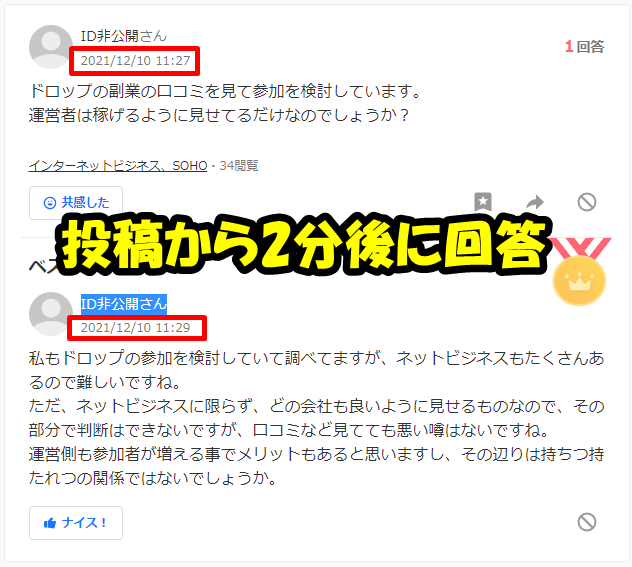Click the question's report prohibition icon
This screenshot has width=632, height=567.
586,202
